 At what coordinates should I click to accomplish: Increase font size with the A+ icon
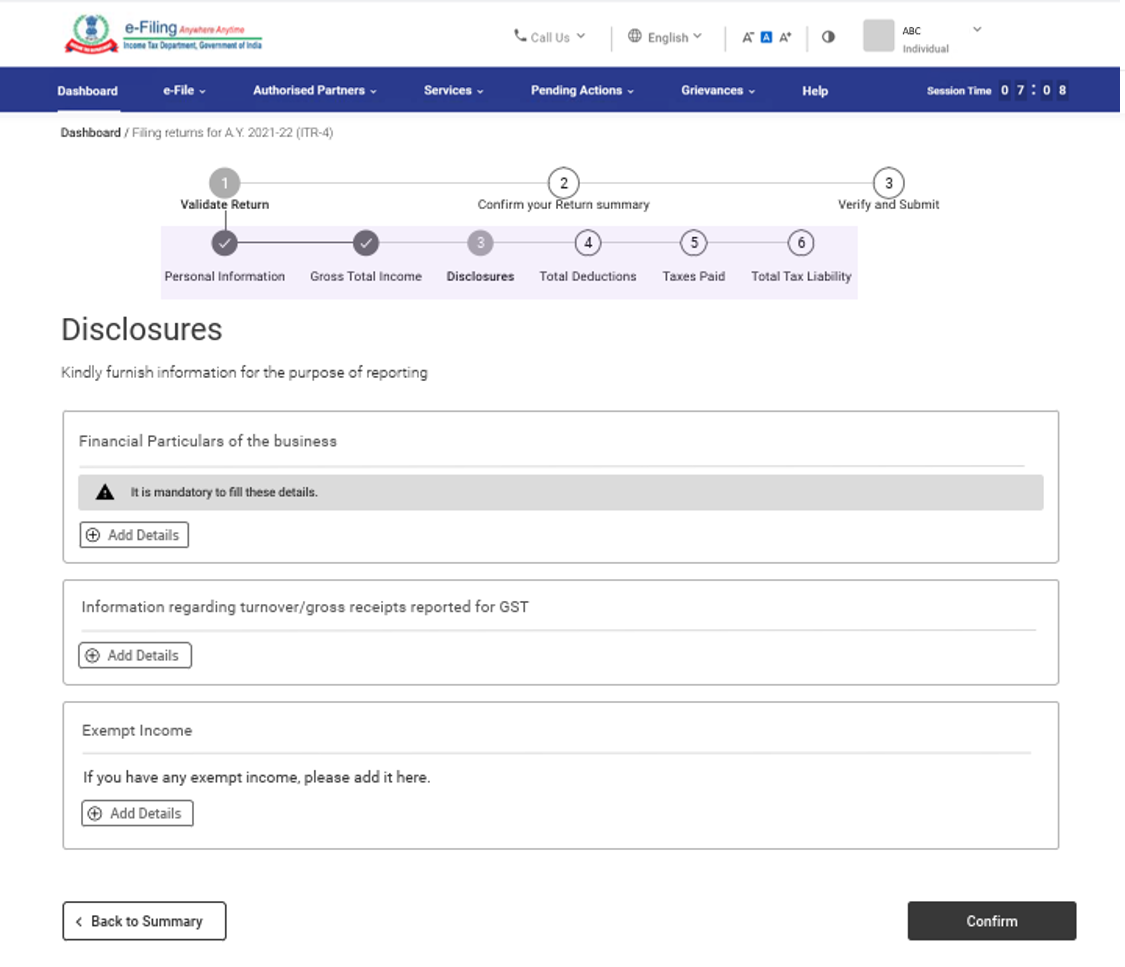click(785, 37)
